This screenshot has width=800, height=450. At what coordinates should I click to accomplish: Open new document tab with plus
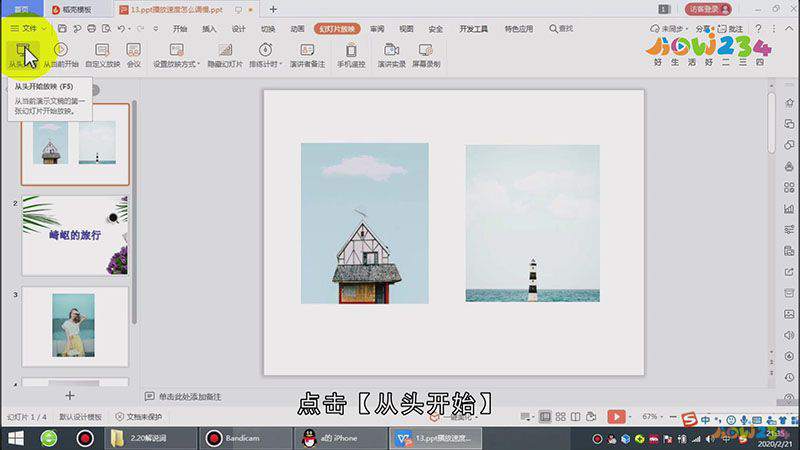pyautogui.click(x=273, y=9)
